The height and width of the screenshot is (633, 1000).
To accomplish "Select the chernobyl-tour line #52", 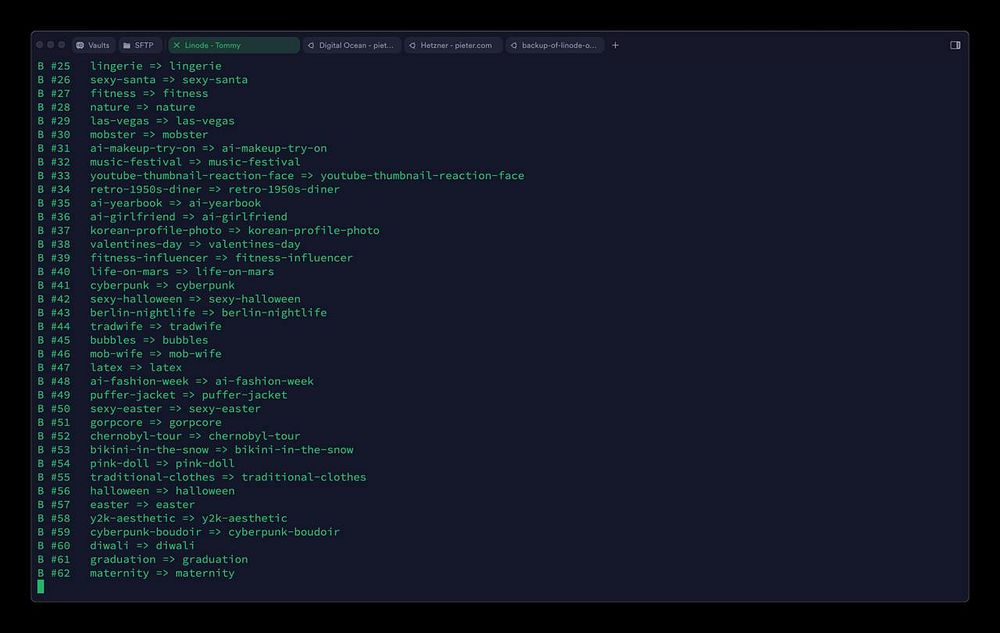I will [168, 436].
